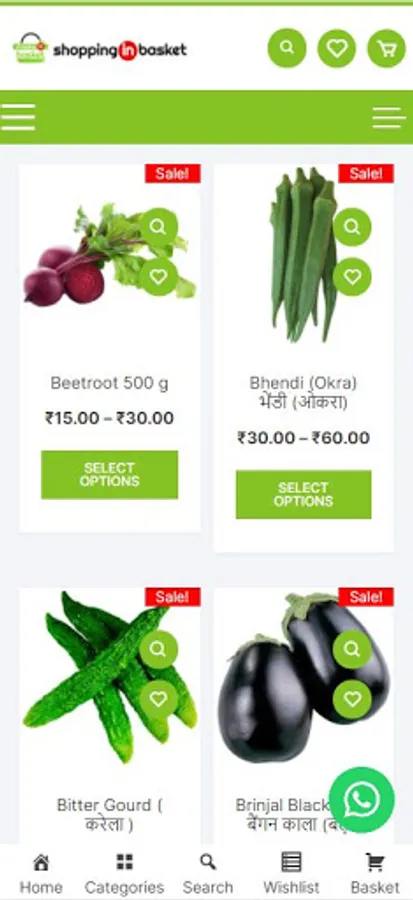Quick view Bitter Gourd magnifier icon
413x900 pixels.
(158, 649)
